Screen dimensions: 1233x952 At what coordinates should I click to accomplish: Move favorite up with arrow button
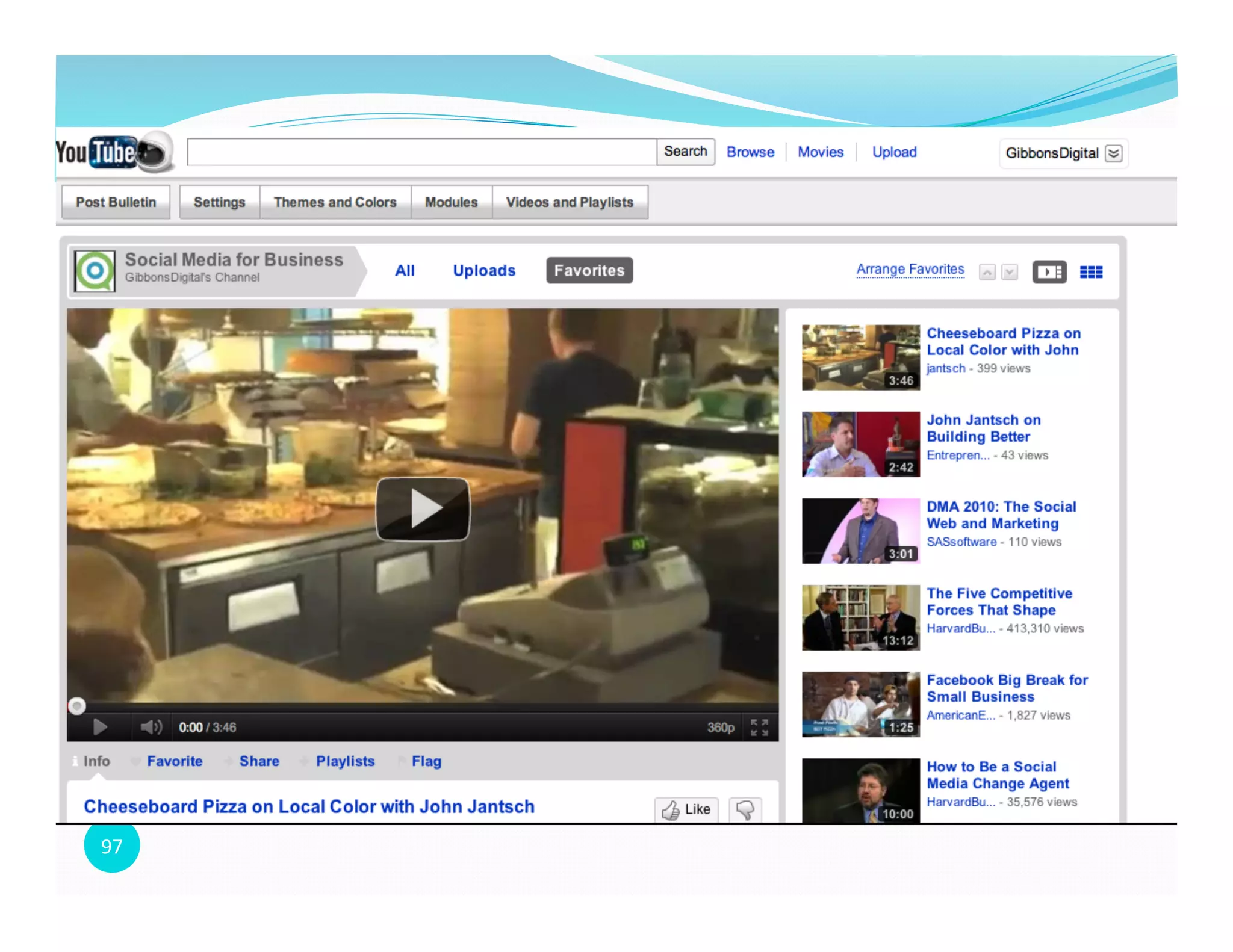pyautogui.click(x=987, y=272)
